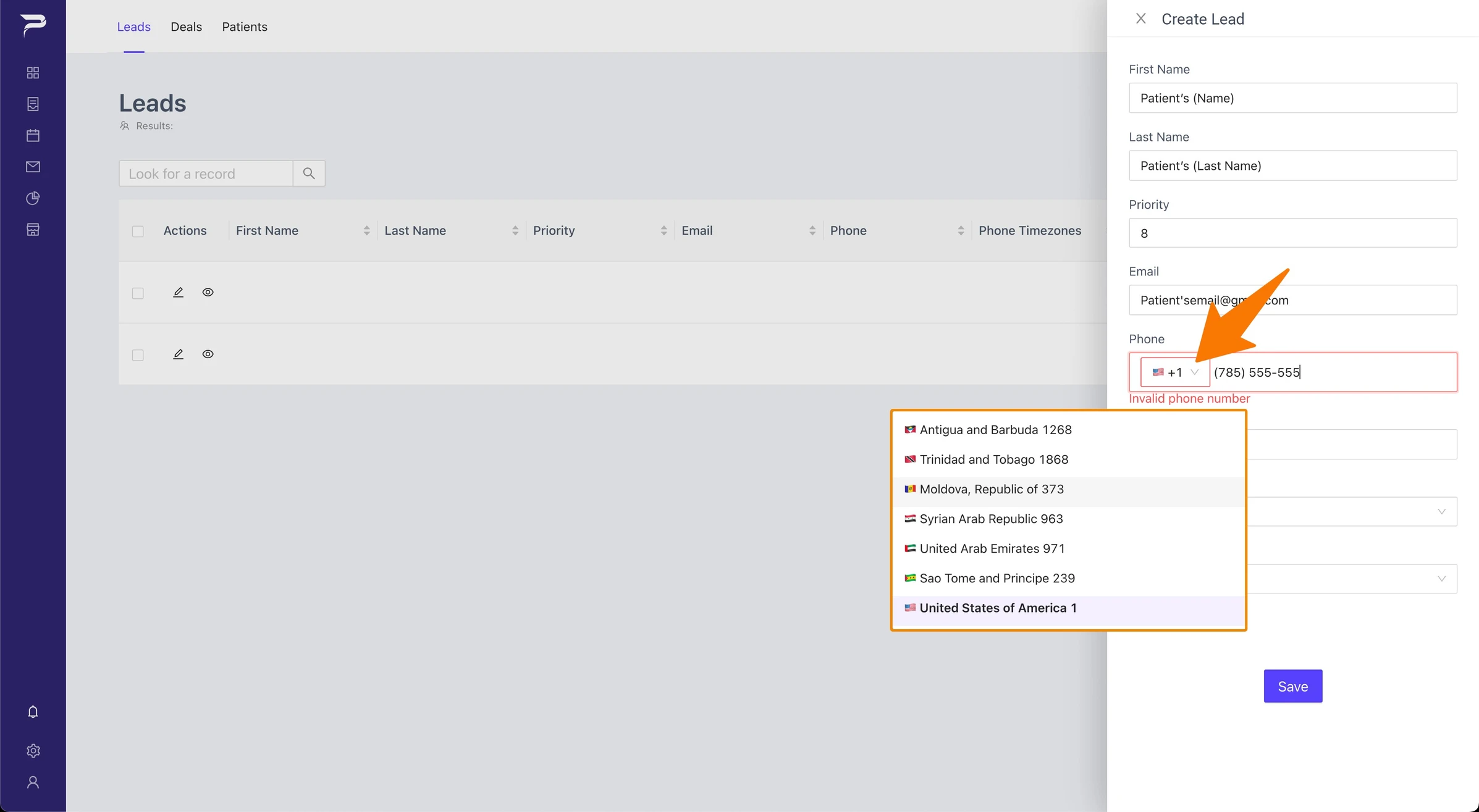
Task: Switch to the Deals tab
Action: [186, 27]
